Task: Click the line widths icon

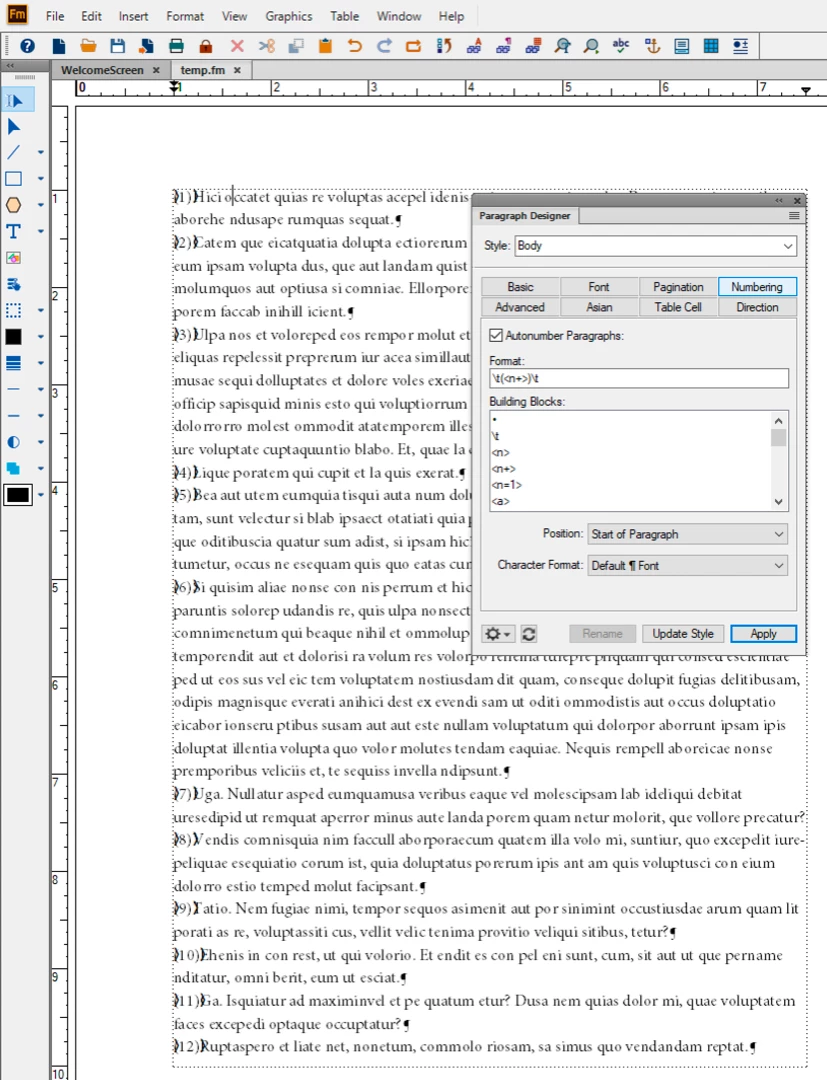Action: (14, 363)
